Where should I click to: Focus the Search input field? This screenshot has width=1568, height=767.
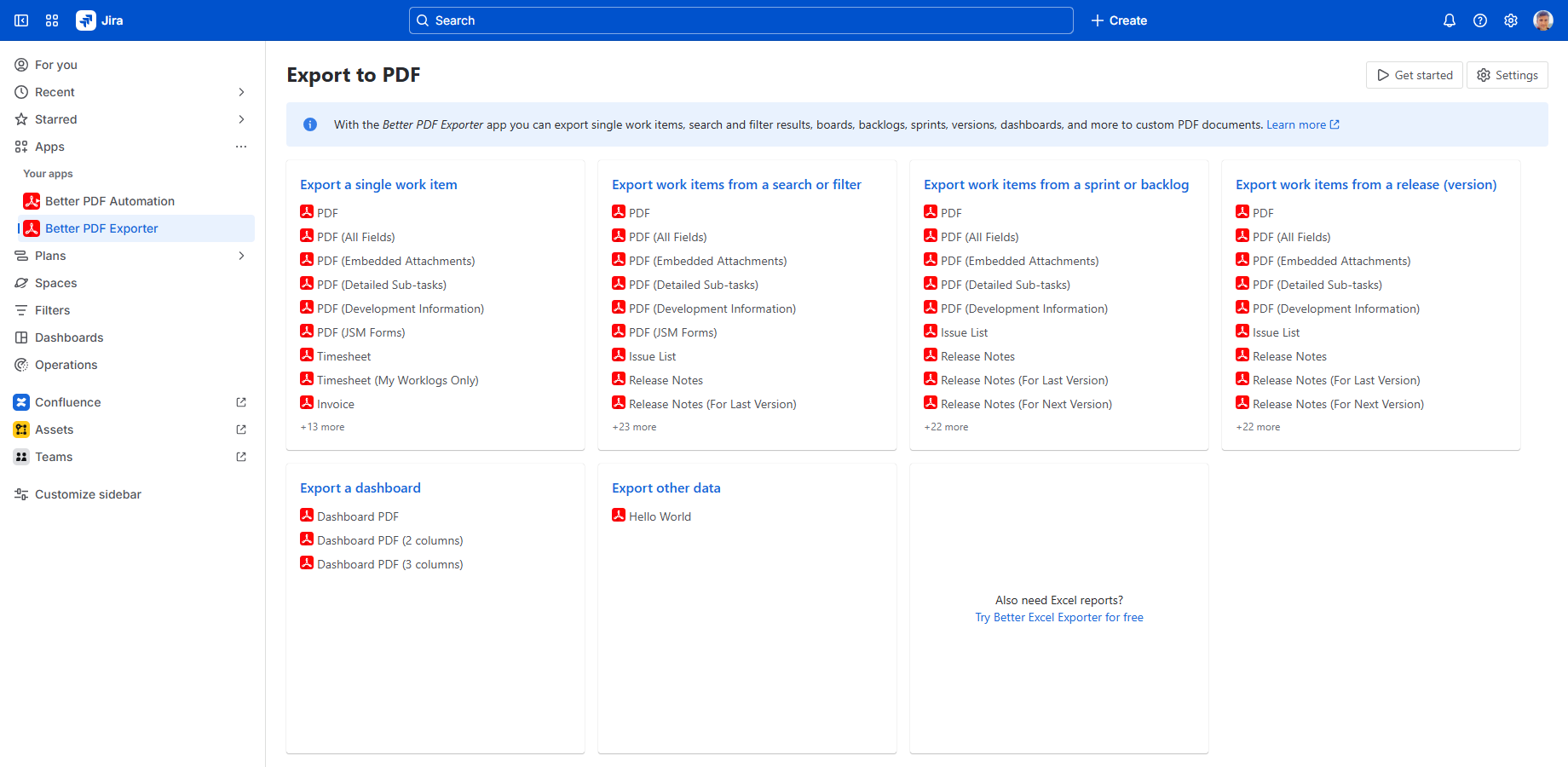pyautogui.click(x=741, y=20)
